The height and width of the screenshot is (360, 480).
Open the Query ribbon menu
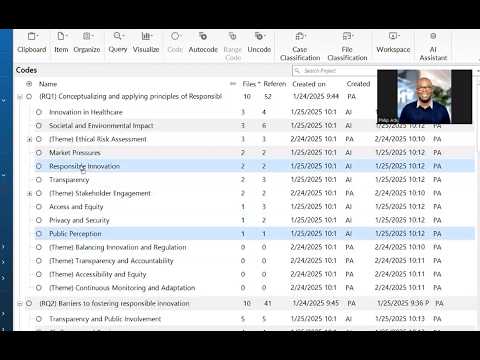(118, 43)
